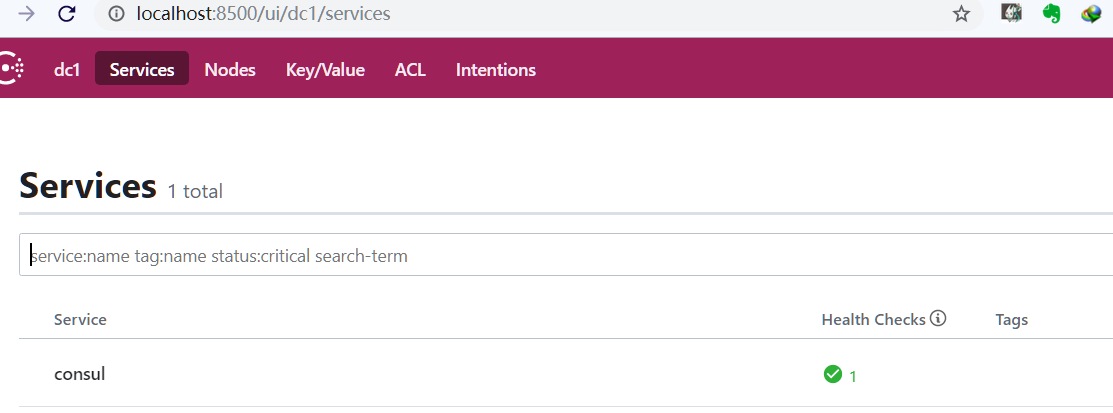
Task: Click the green passing check icon
Action: pos(832,374)
